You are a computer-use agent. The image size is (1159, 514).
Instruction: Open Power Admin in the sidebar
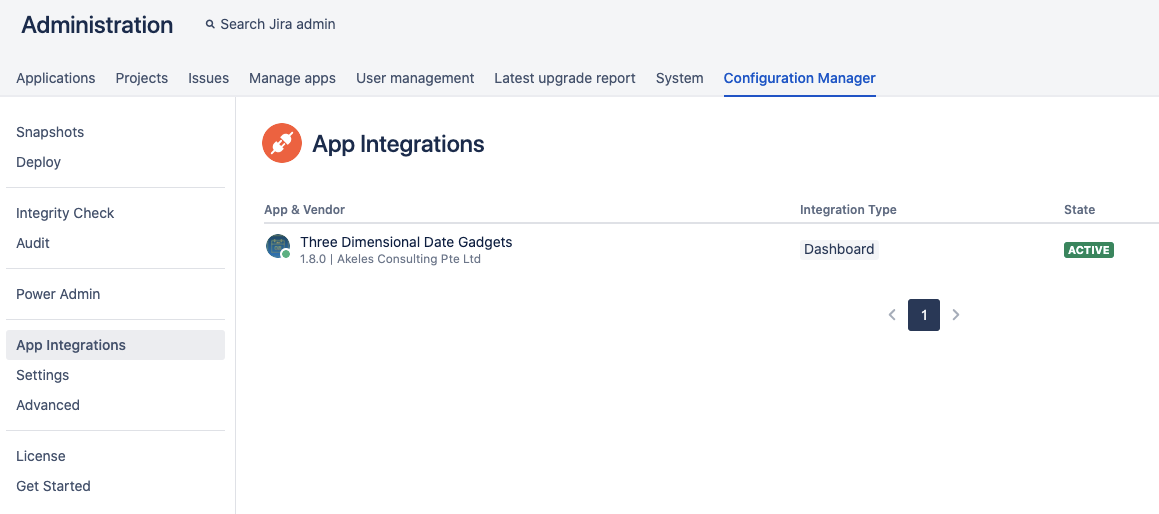[x=58, y=294]
